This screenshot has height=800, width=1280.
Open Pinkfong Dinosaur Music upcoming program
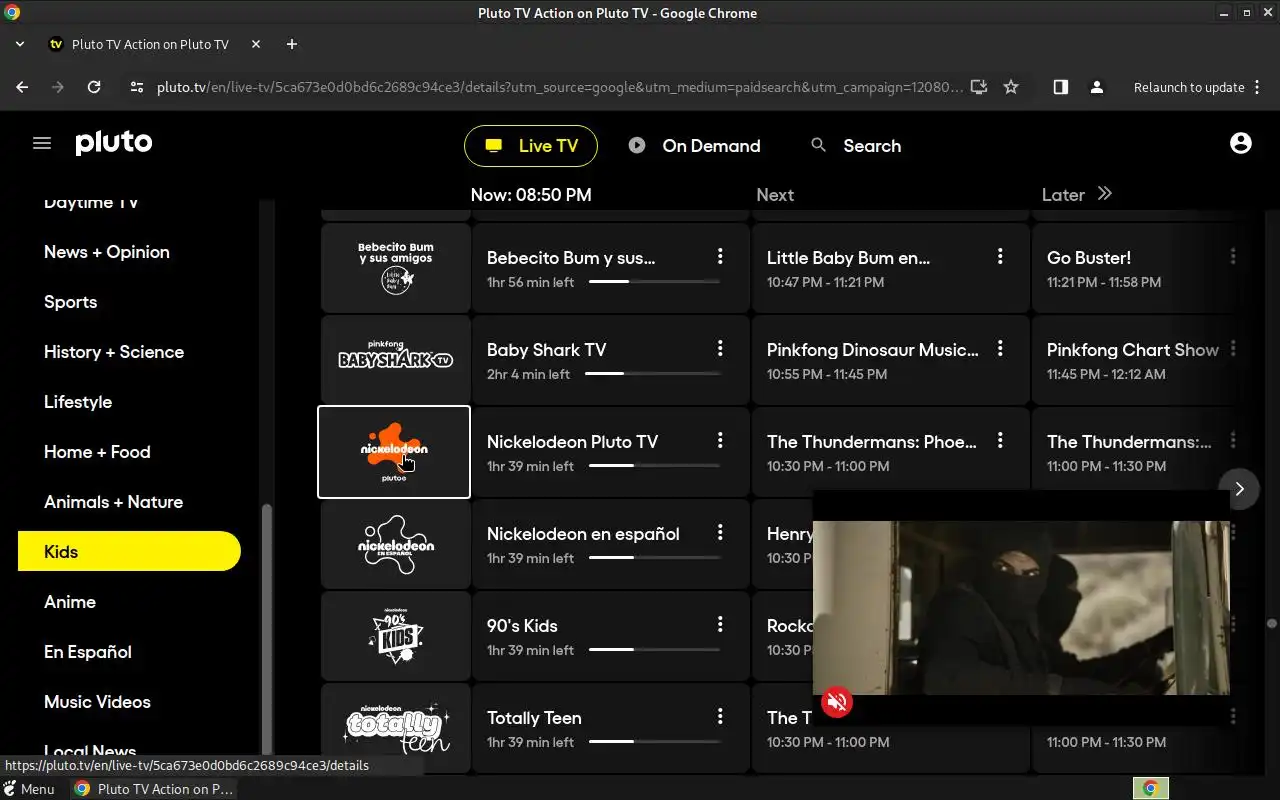click(890, 360)
